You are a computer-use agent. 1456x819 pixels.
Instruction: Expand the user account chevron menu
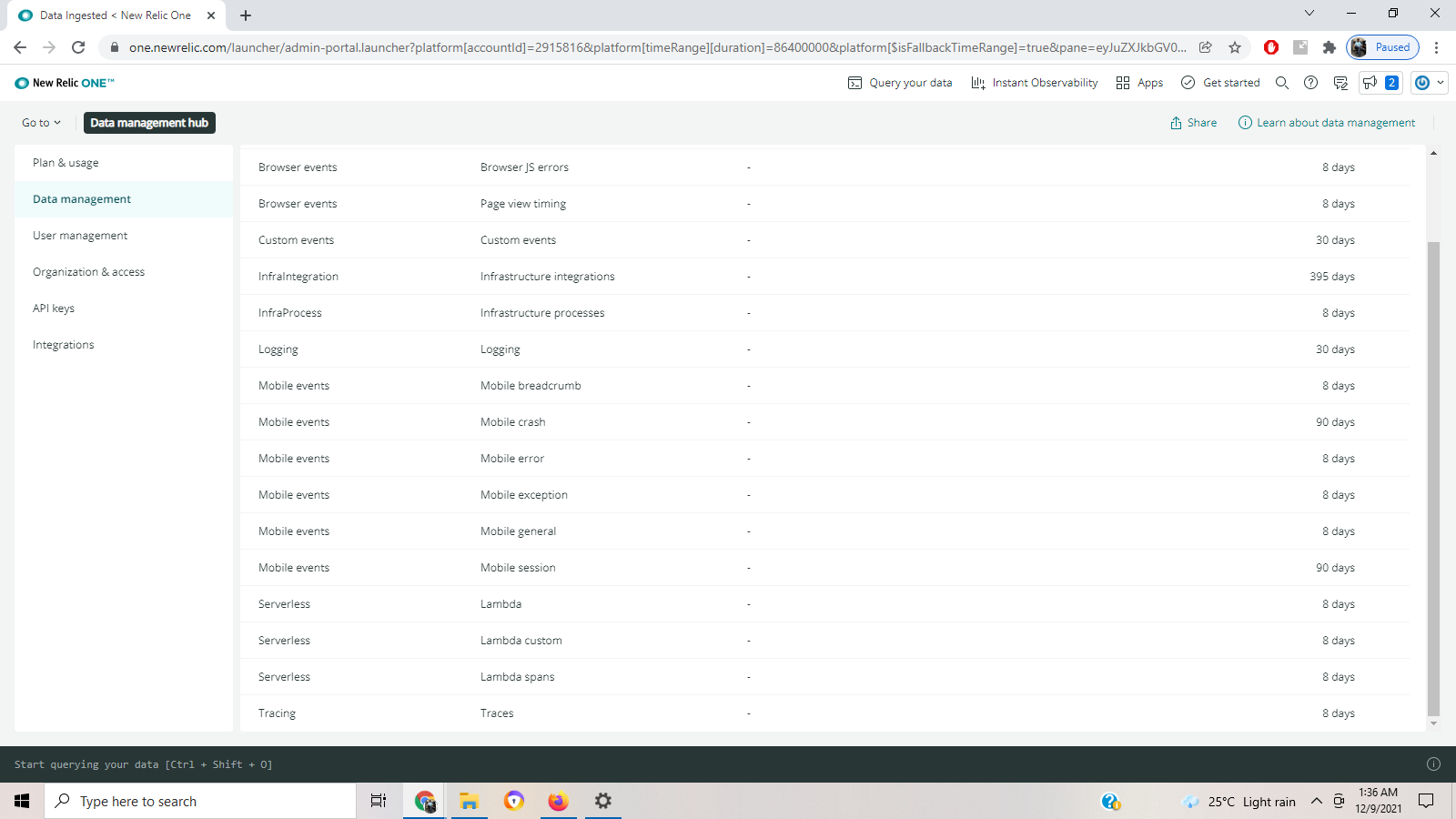point(1441,82)
